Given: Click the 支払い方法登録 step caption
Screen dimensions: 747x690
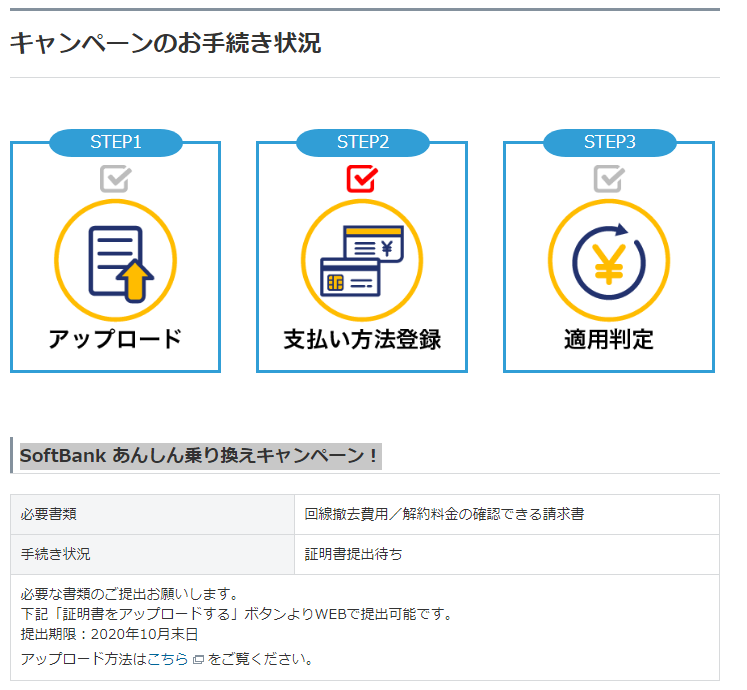Looking at the screenshot, I should click(x=363, y=339).
